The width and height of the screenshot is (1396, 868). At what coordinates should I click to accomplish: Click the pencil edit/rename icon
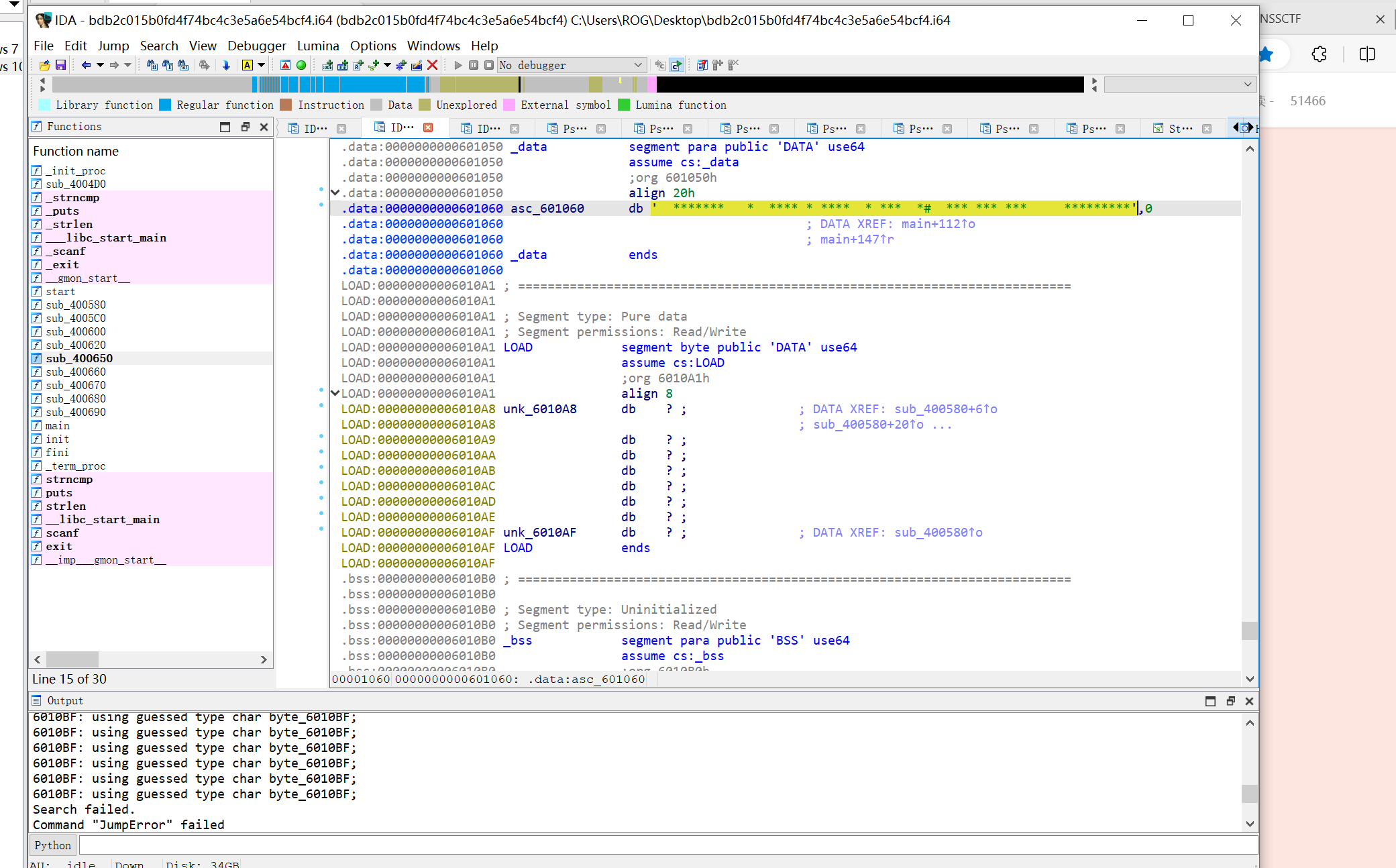coord(417,65)
